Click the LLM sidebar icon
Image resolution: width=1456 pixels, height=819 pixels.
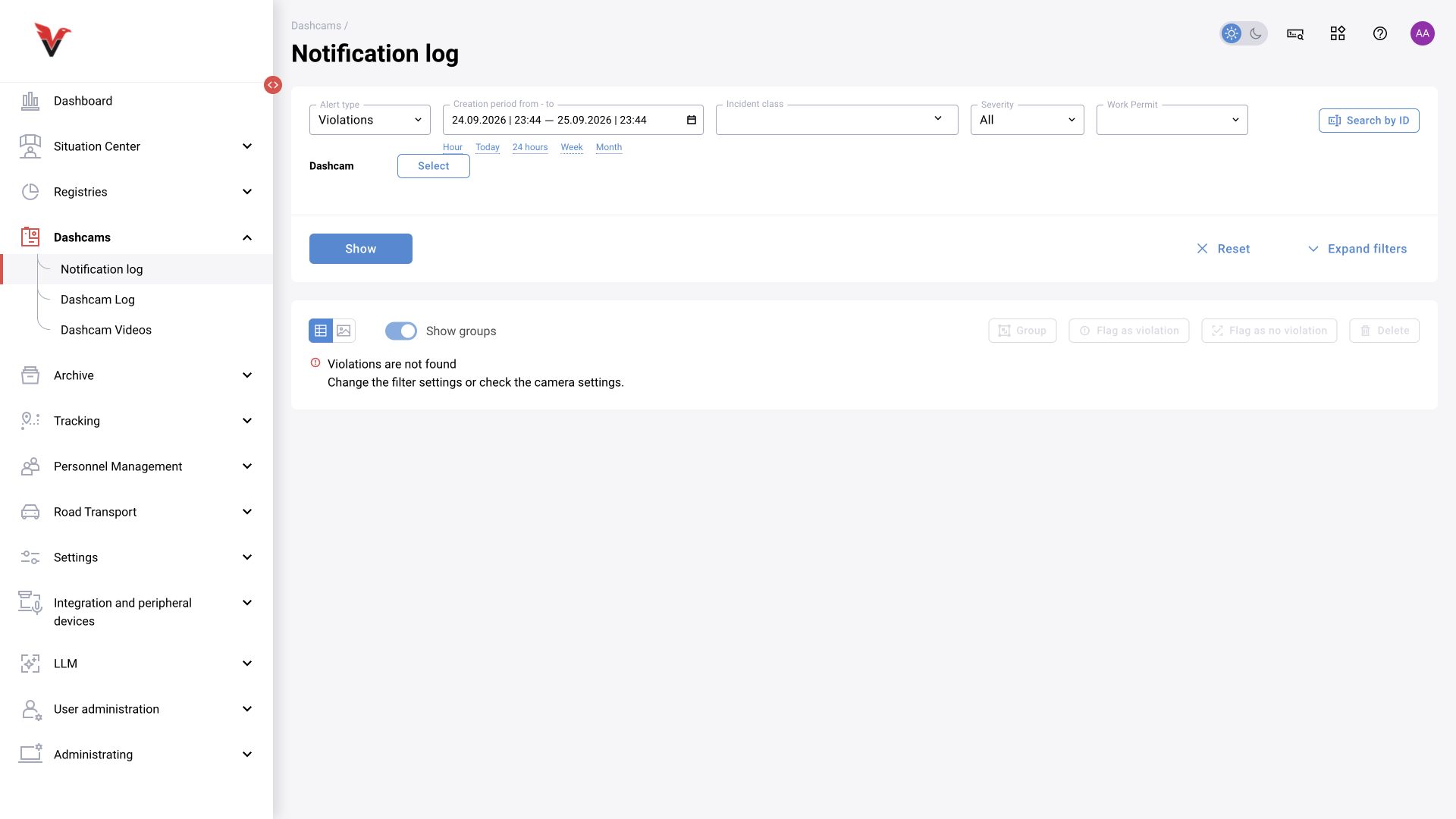(30, 664)
